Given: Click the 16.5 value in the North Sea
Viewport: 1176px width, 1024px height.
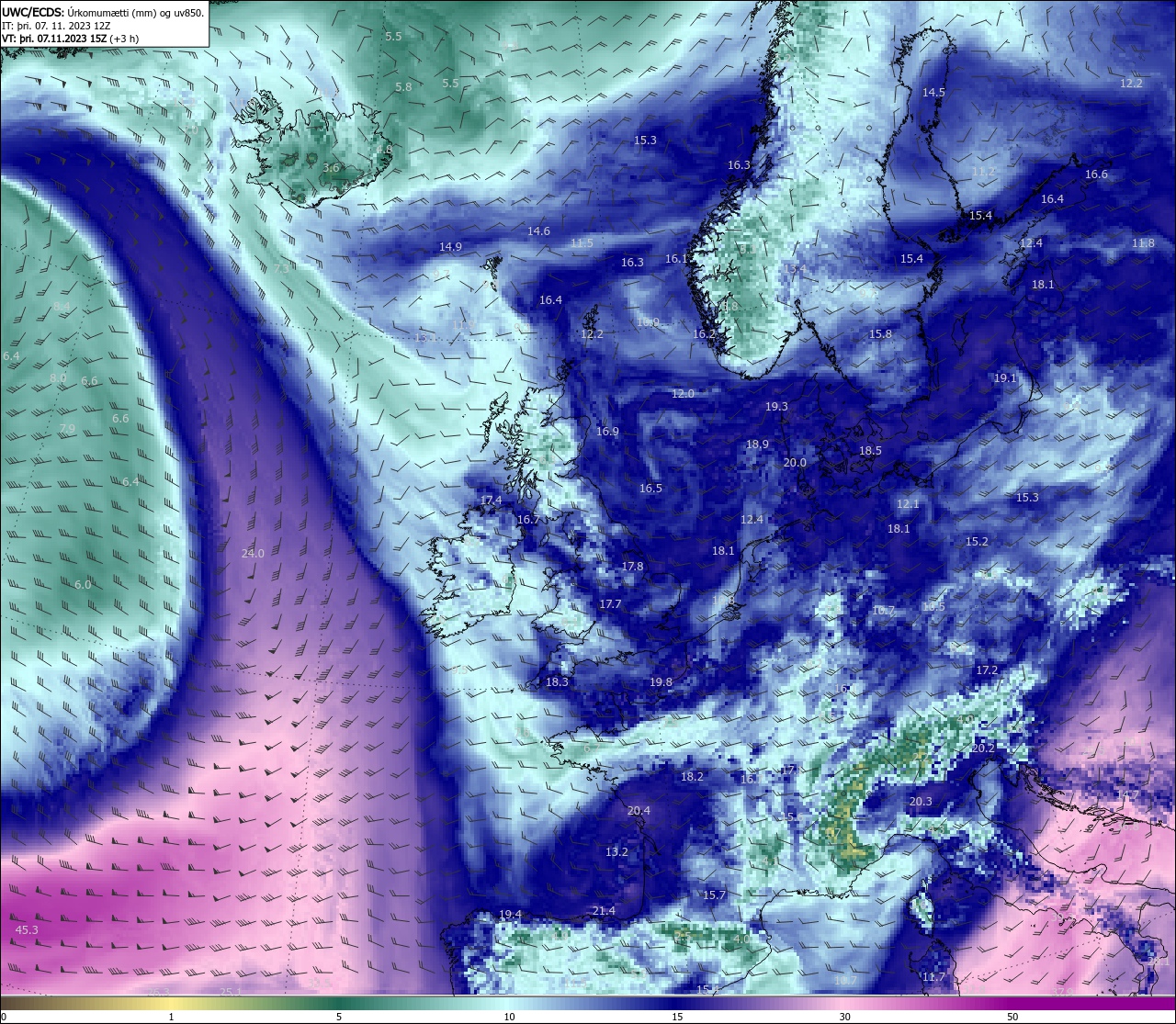Looking at the screenshot, I should 650,488.
